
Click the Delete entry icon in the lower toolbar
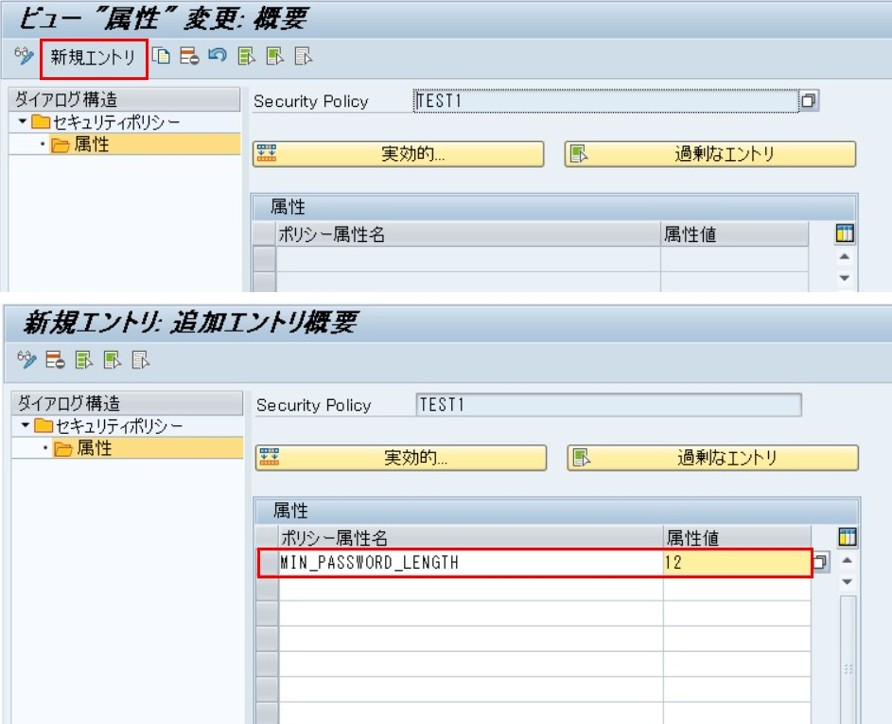[56, 360]
